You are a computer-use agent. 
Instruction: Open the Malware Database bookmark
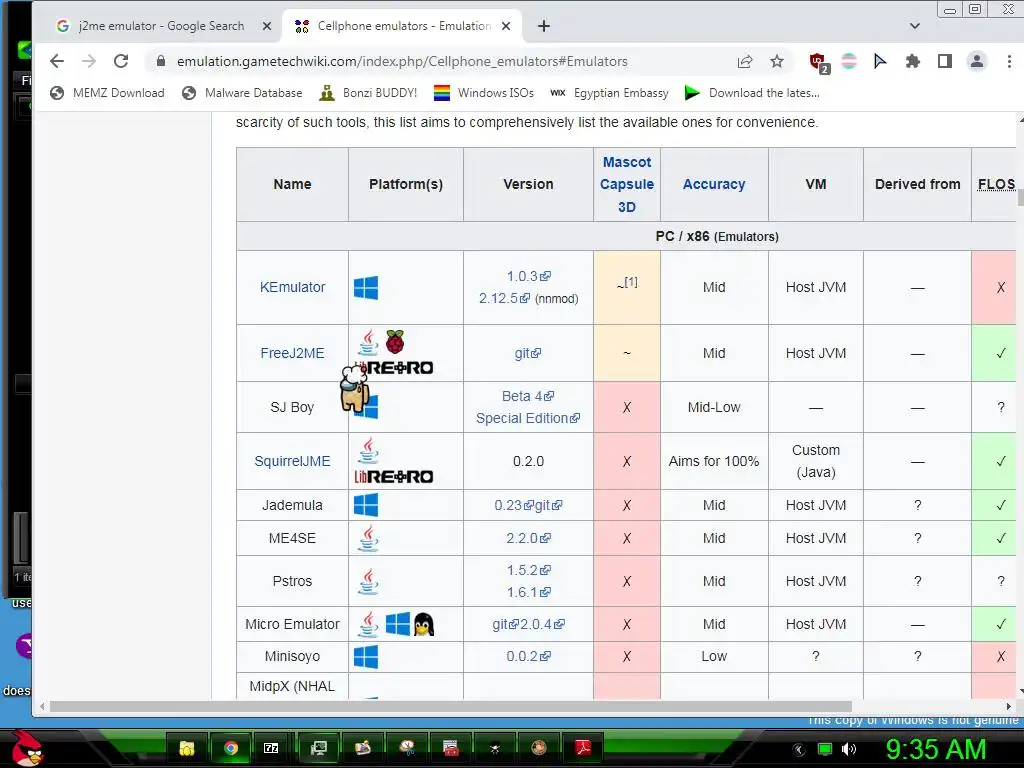242,93
